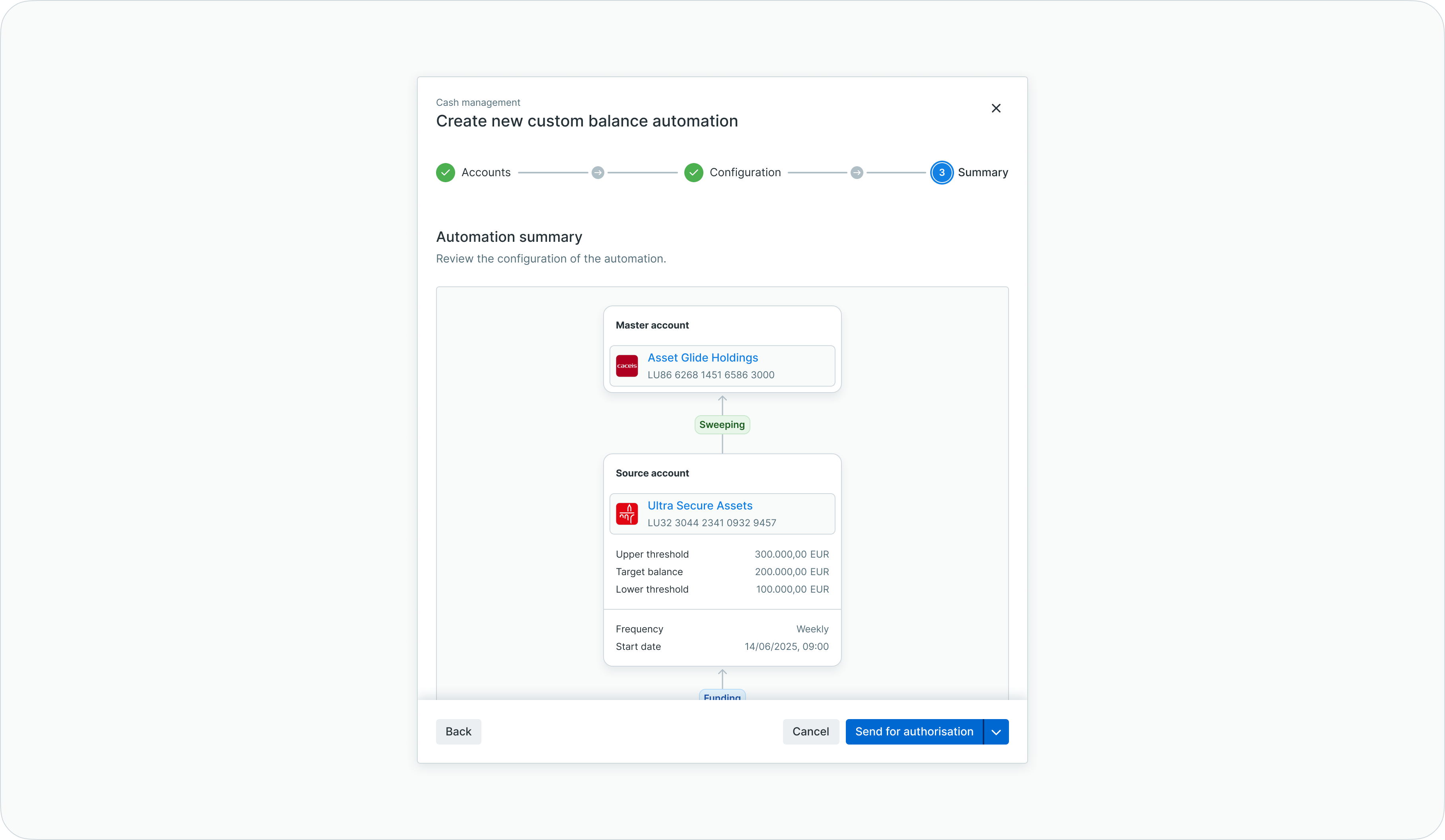Go to the Accounts step
Image resolution: width=1445 pixels, height=840 pixels.
click(486, 173)
